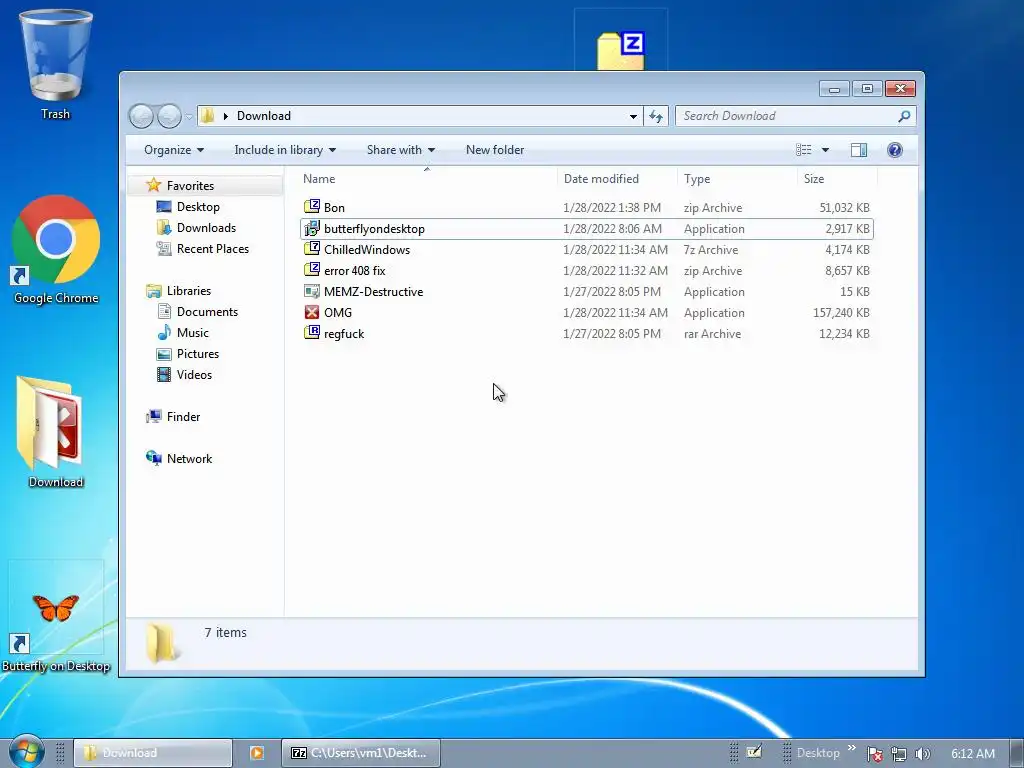
Task: Click 7z Archive type of ChilledWindows
Action: [711, 250]
